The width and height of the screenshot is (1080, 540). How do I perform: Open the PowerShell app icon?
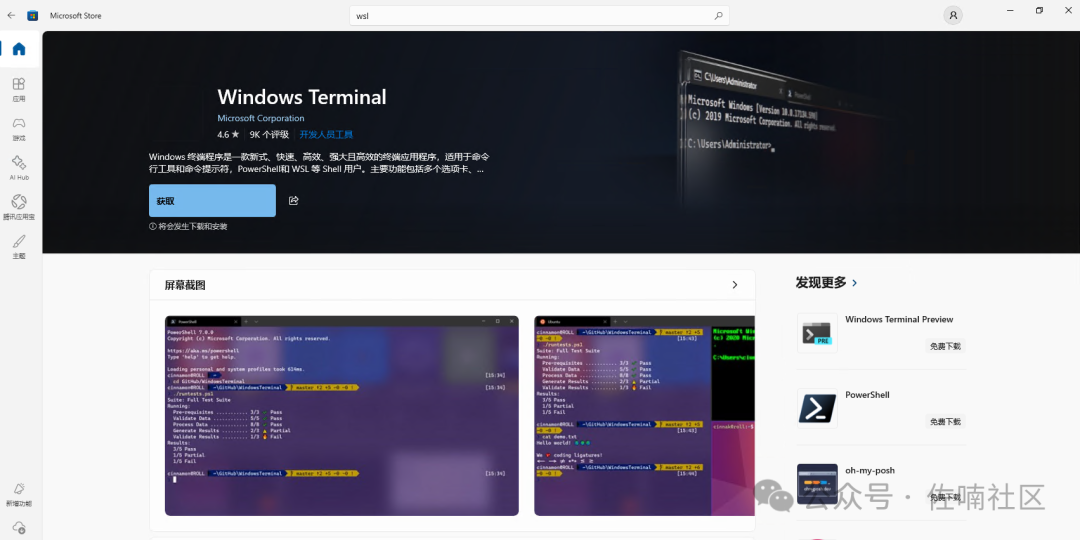[817, 408]
